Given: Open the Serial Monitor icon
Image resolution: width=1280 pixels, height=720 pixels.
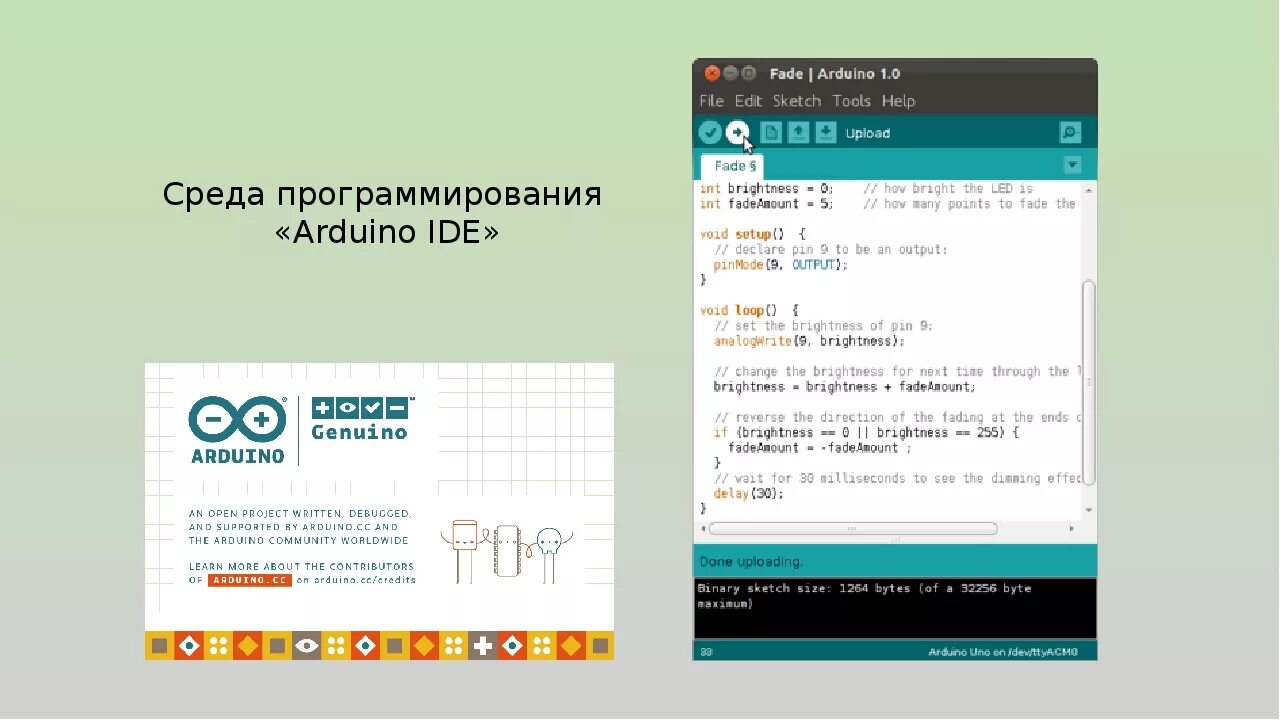Looking at the screenshot, I should [1070, 132].
